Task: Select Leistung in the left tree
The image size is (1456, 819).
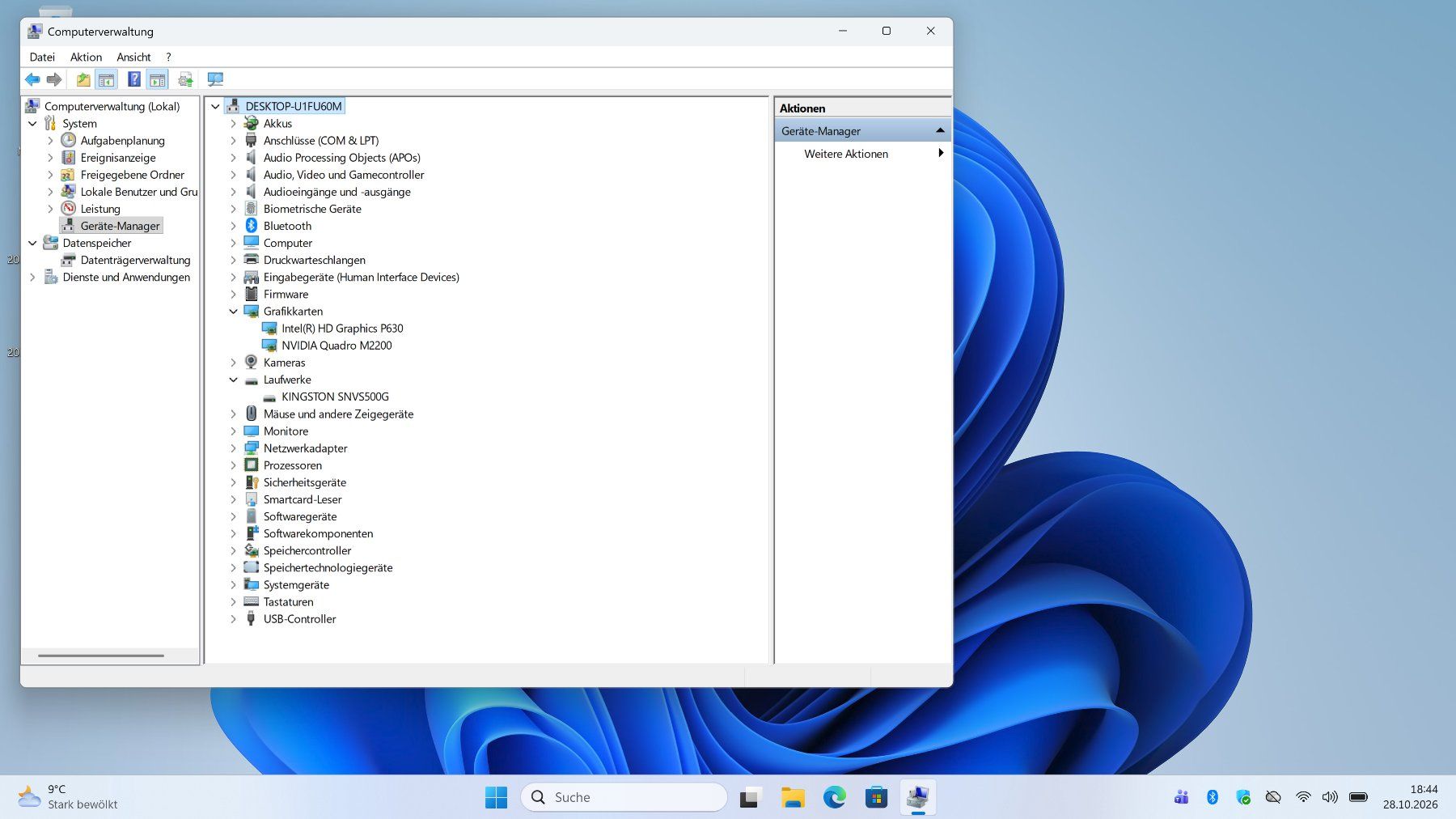Action: pos(100,209)
